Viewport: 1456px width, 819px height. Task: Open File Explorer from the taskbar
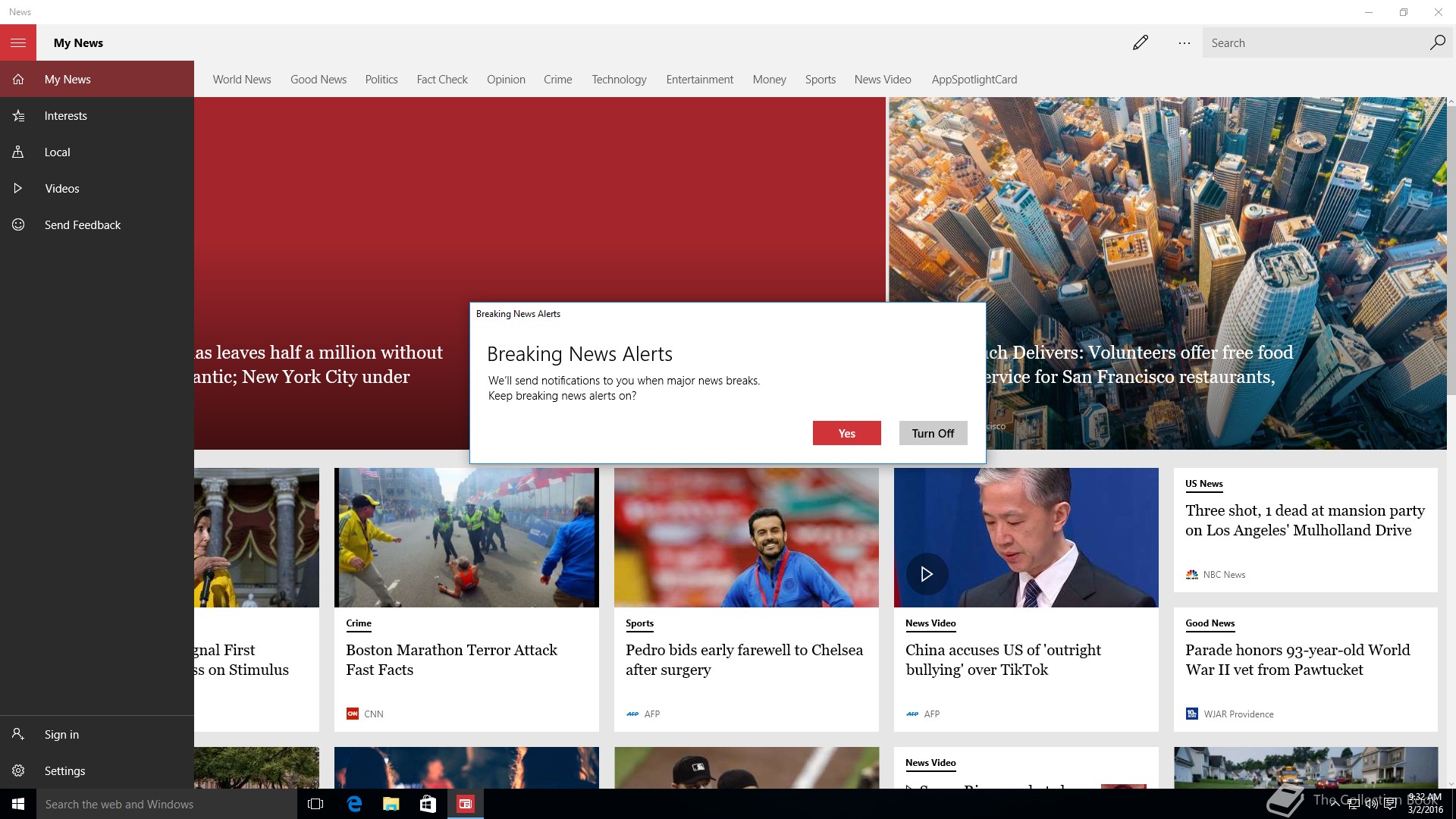pyautogui.click(x=391, y=804)
